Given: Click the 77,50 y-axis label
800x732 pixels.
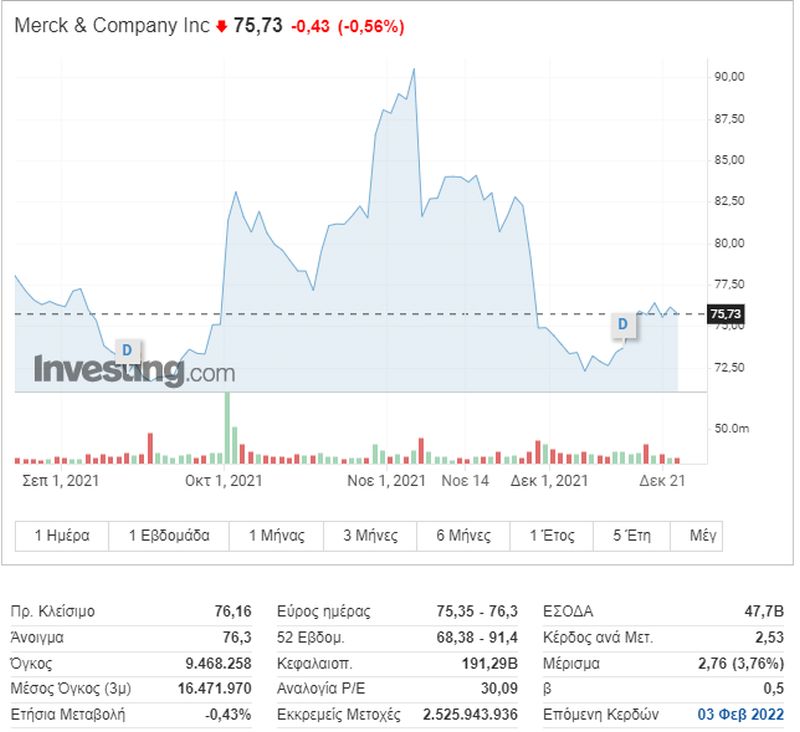Looking at the screenshot, I should (x=729, y=284).
